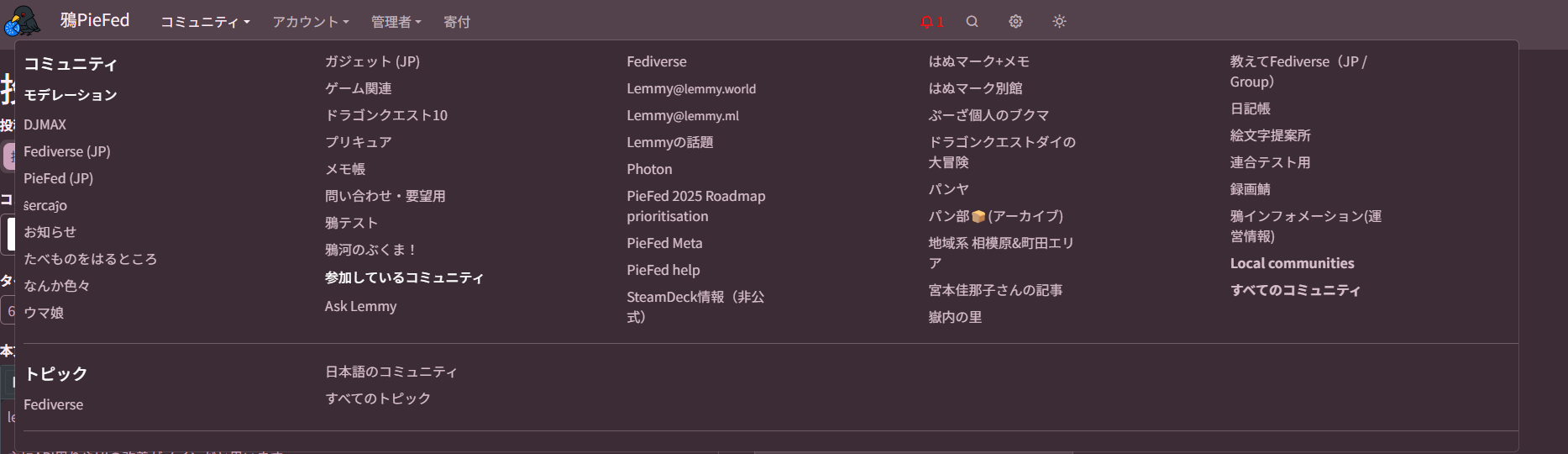
Task: Open 問い合わせ・要望用 community
Action: (385, 196)
